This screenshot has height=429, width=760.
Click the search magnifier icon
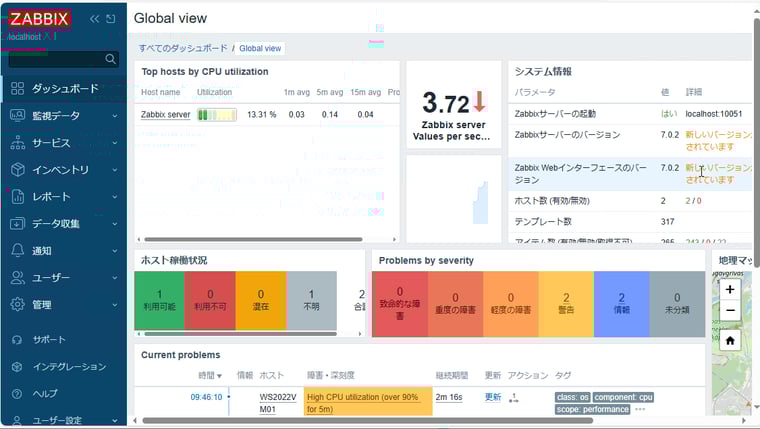click(x=111, y=59)
